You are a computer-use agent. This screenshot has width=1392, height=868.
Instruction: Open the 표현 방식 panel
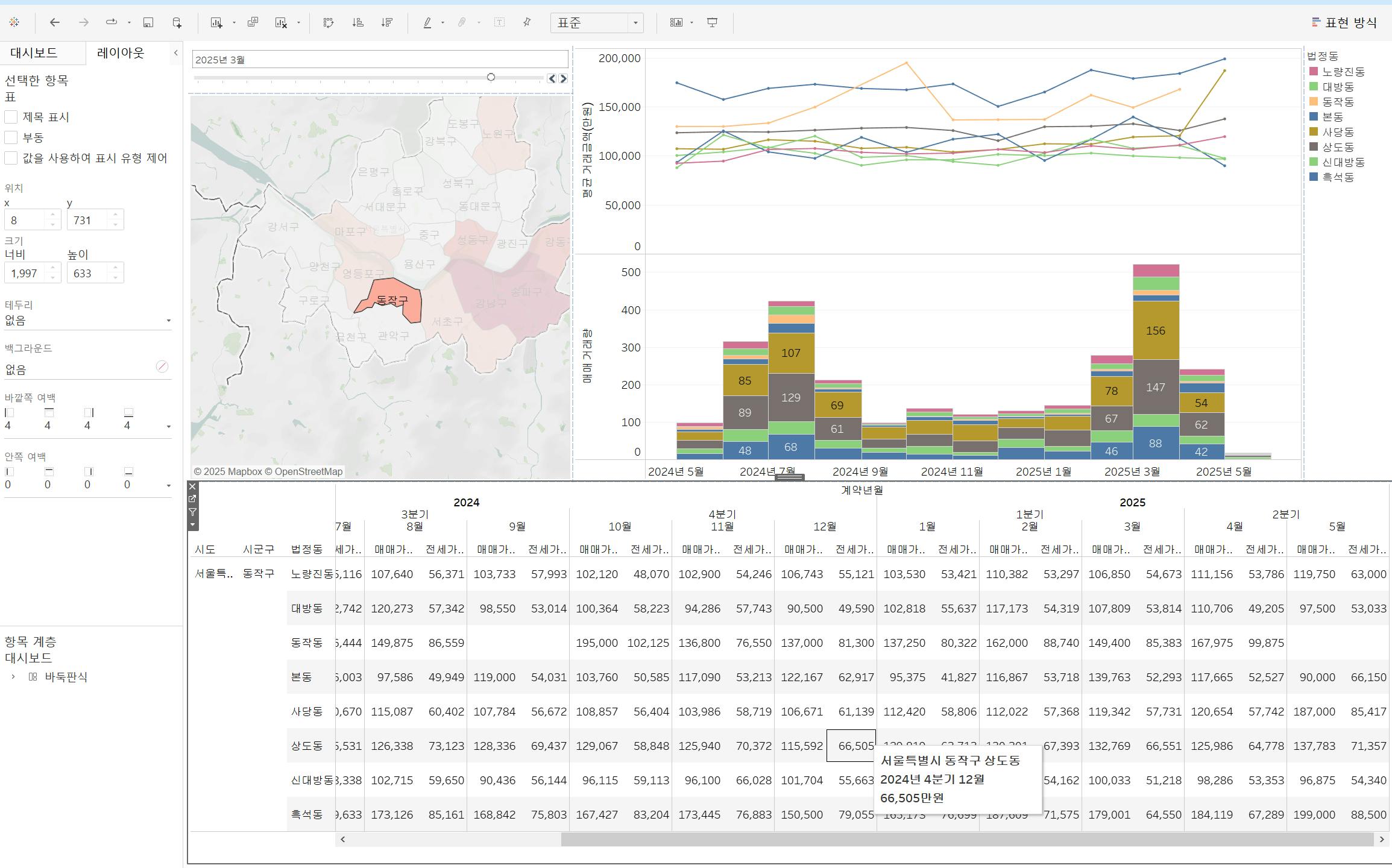tap(1344, 22)
